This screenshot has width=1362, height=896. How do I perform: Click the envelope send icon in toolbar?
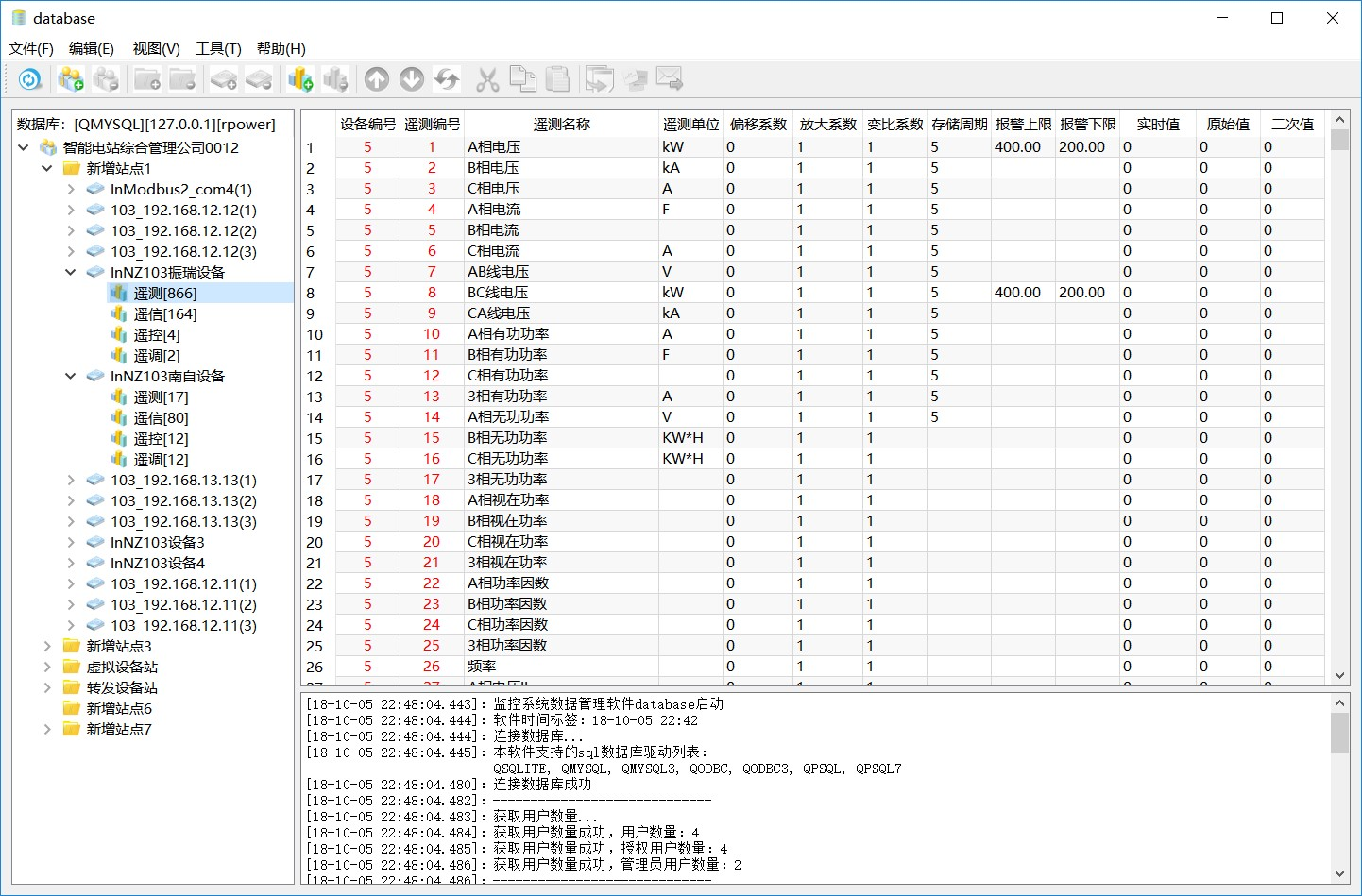tap(670, 80)
